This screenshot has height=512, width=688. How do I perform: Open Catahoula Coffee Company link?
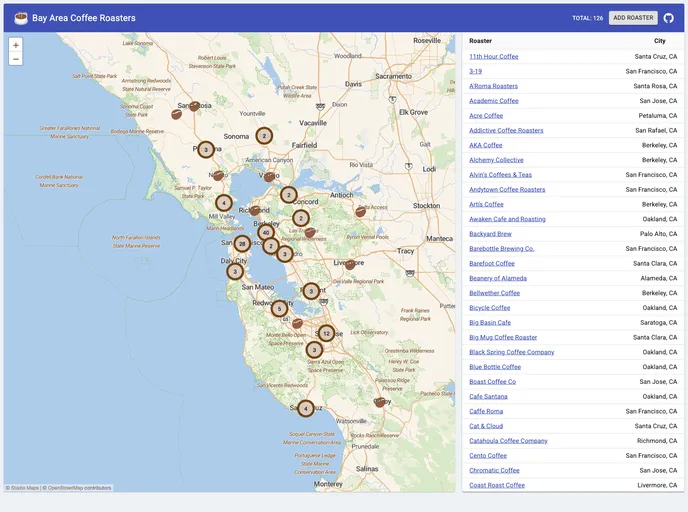(508, 440)
